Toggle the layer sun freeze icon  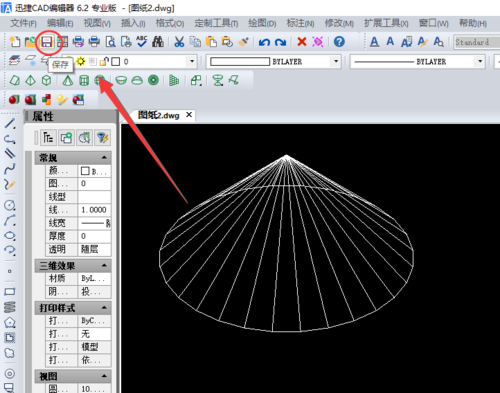tap(80, 61)
